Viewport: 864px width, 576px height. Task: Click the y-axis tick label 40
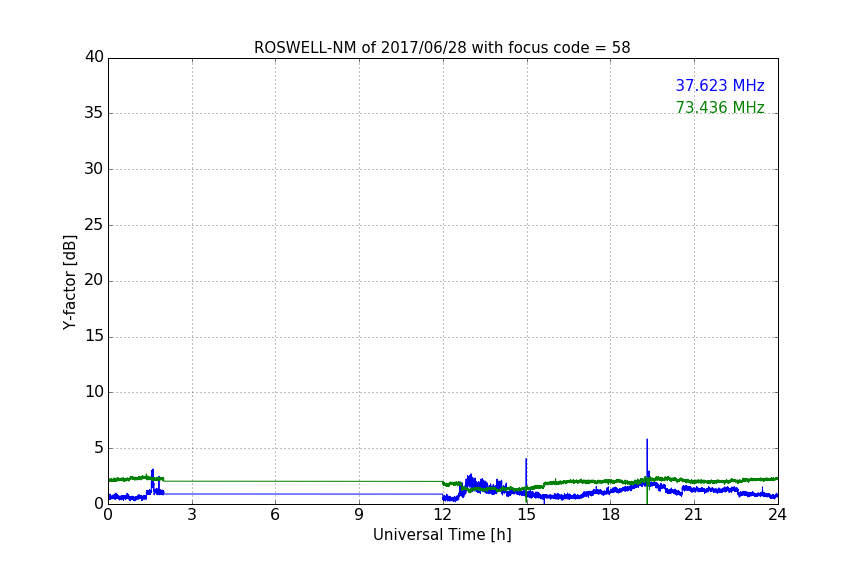[94, 57]
